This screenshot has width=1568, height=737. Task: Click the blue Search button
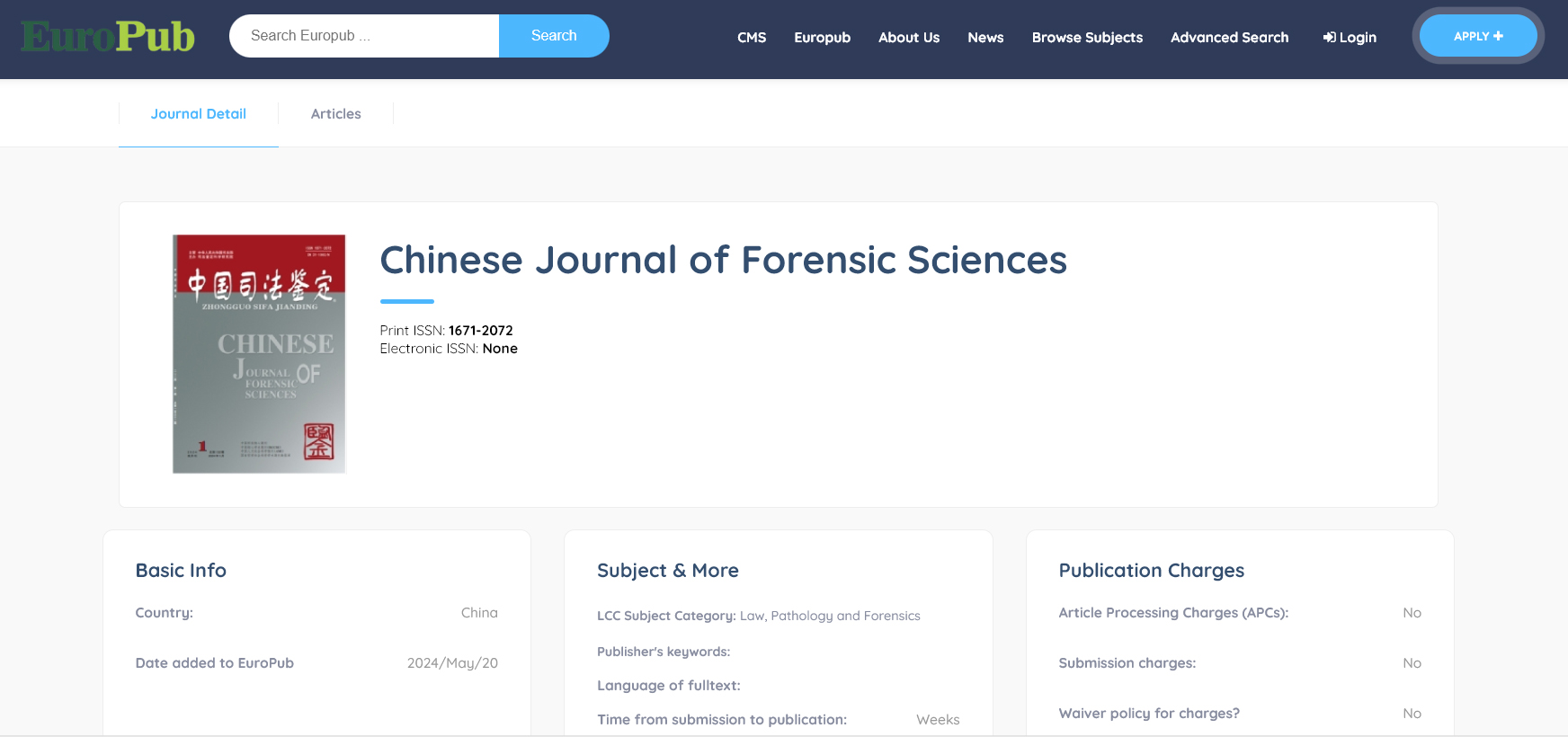coord(554,36)
